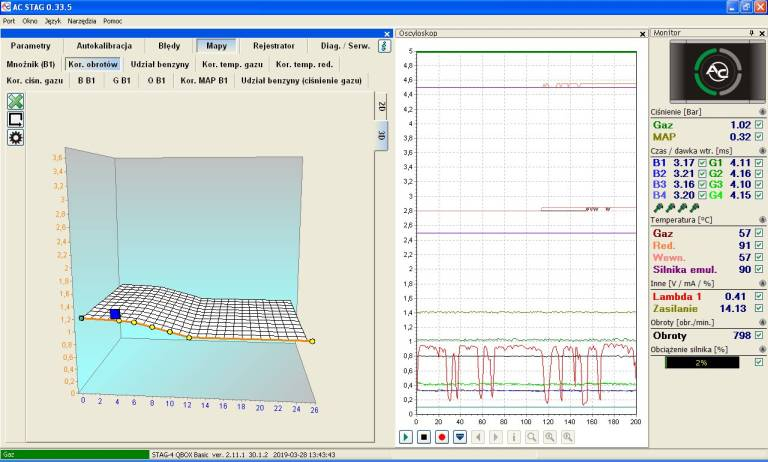Select the blue square point on 3D map
768x462 pixels.
point(115,314)
